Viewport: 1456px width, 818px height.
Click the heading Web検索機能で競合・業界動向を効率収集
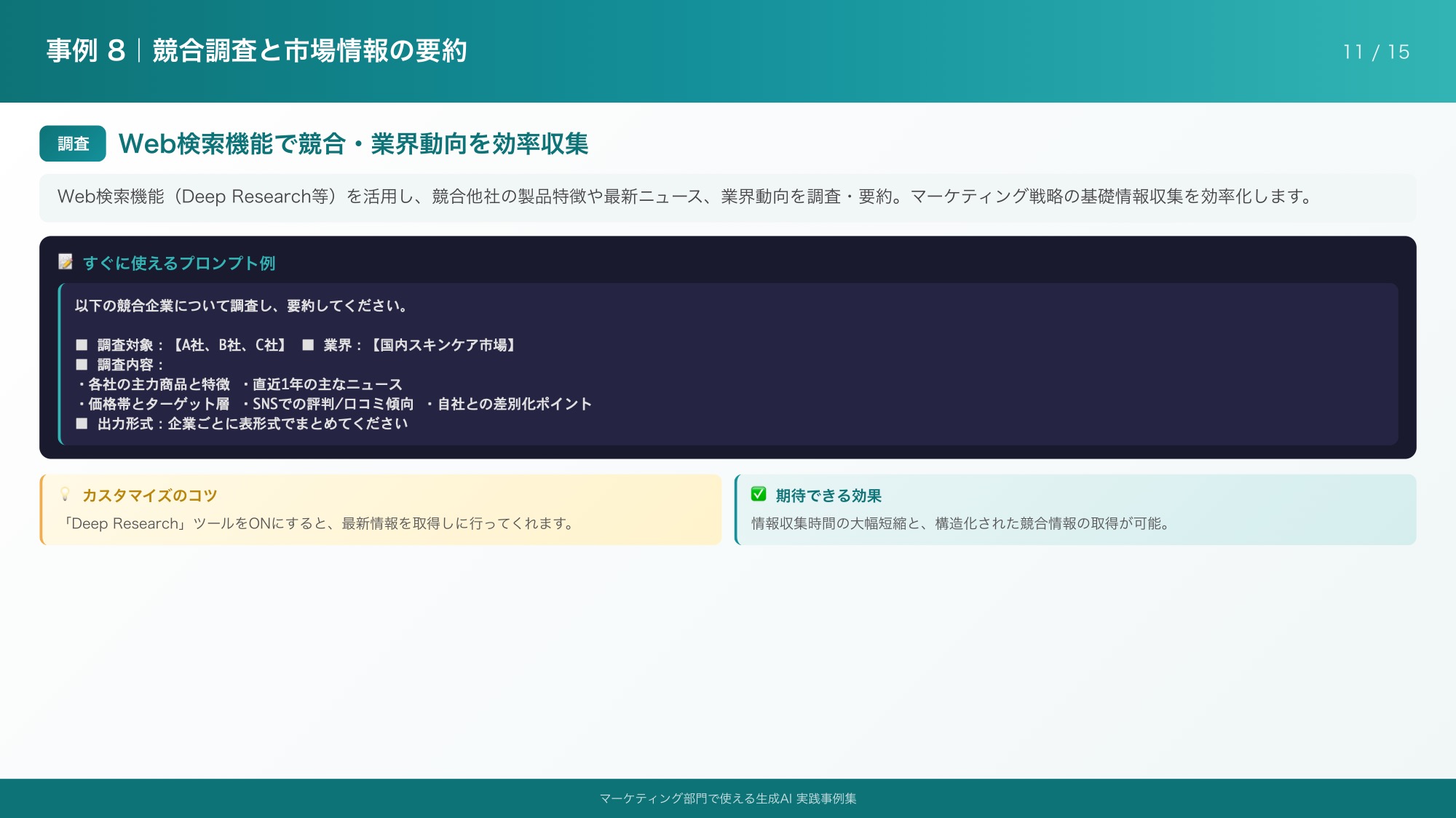[353, 144]
